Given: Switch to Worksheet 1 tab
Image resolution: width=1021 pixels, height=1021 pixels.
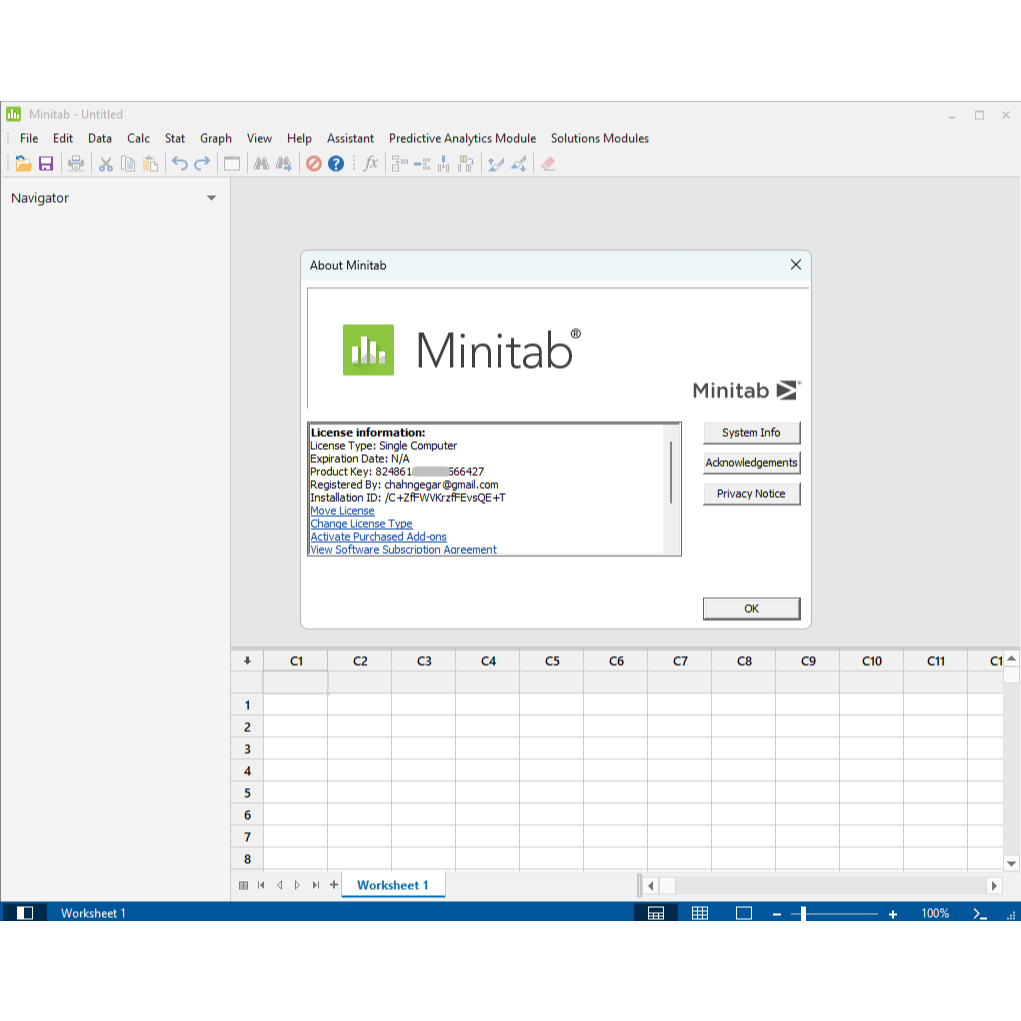Looking at the screenshot, I should [393, 885].
